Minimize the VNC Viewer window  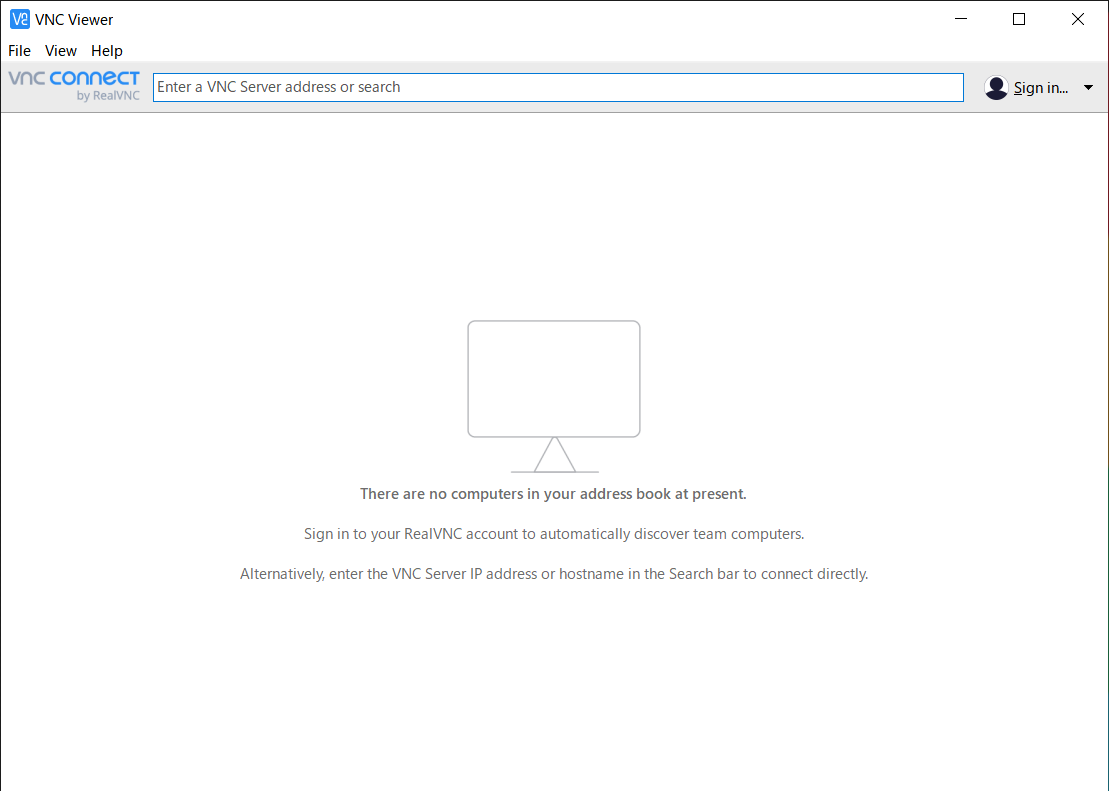(960, 19)
